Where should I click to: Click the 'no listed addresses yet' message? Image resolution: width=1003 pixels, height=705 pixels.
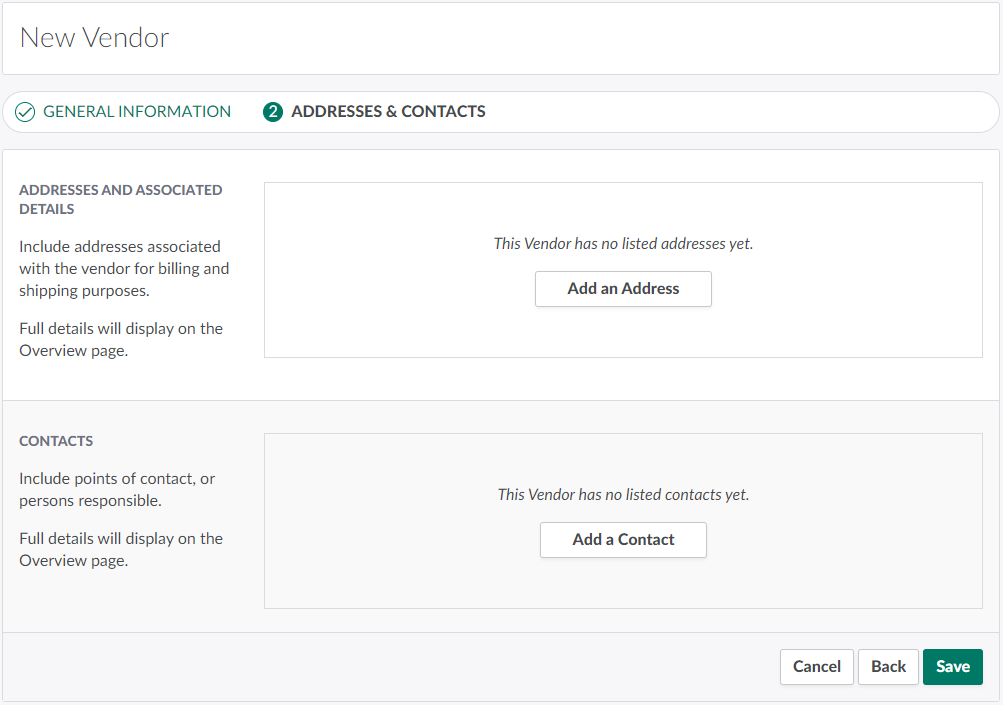click(x=623, y=243)
